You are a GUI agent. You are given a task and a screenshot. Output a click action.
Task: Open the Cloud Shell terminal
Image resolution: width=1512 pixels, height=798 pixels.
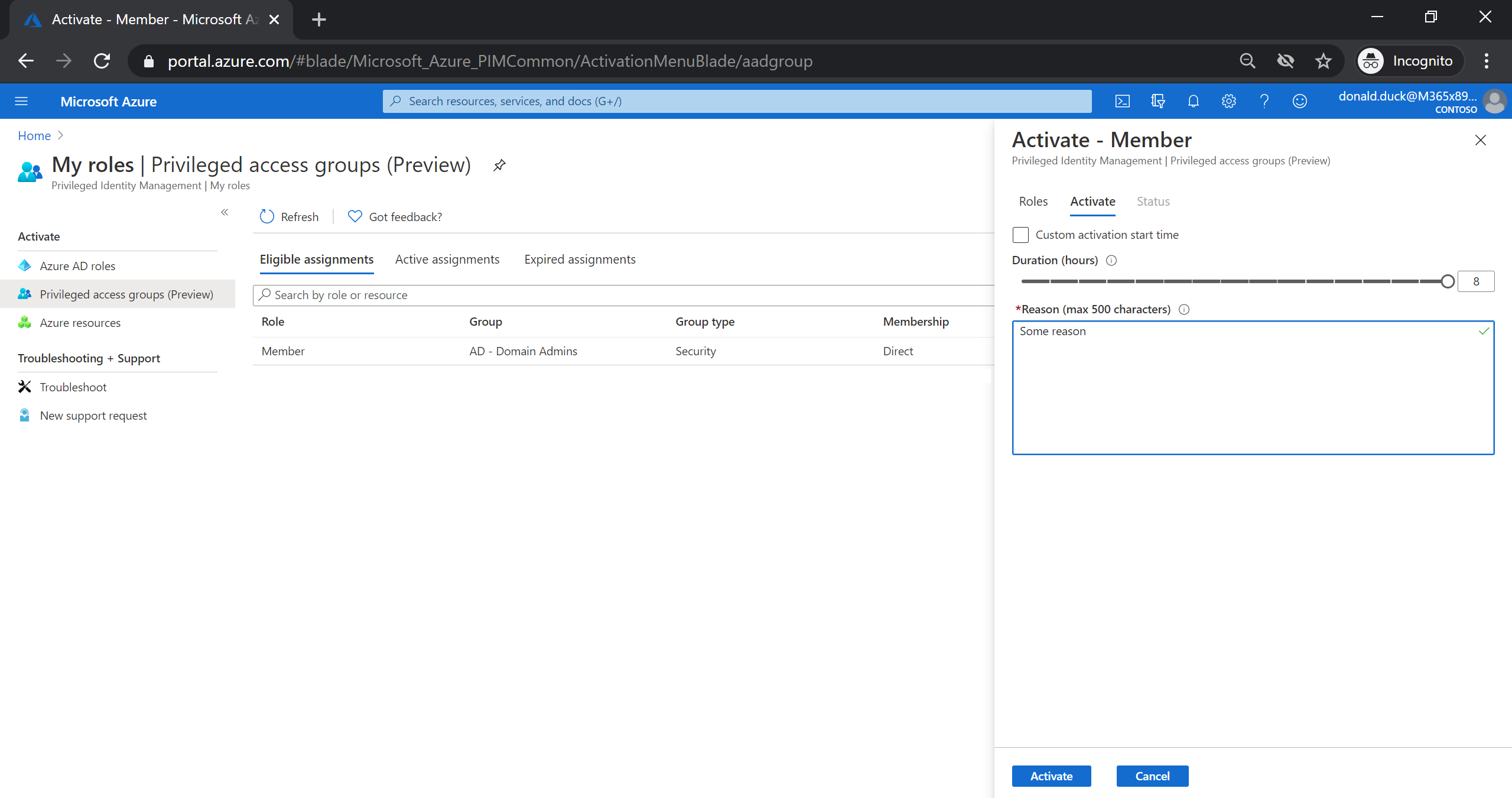coord(1121,101)
